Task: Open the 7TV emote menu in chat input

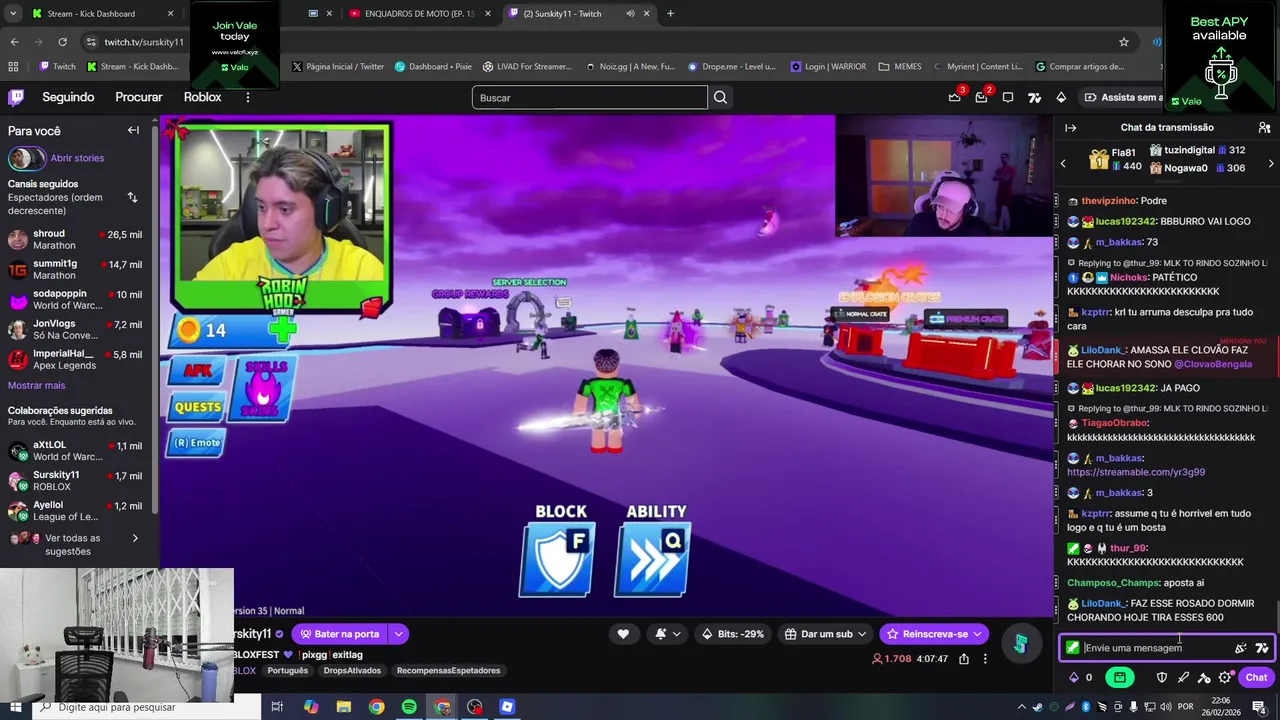Action: coord(1262,648)
